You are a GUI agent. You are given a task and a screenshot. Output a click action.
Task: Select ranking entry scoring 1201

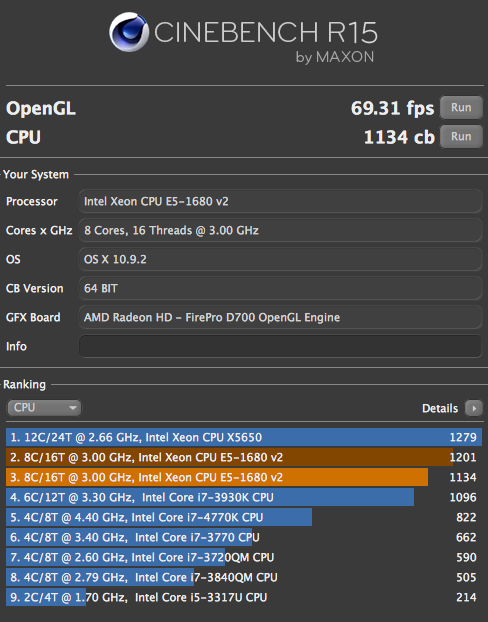pyautogui.click(x=244, y=457)
